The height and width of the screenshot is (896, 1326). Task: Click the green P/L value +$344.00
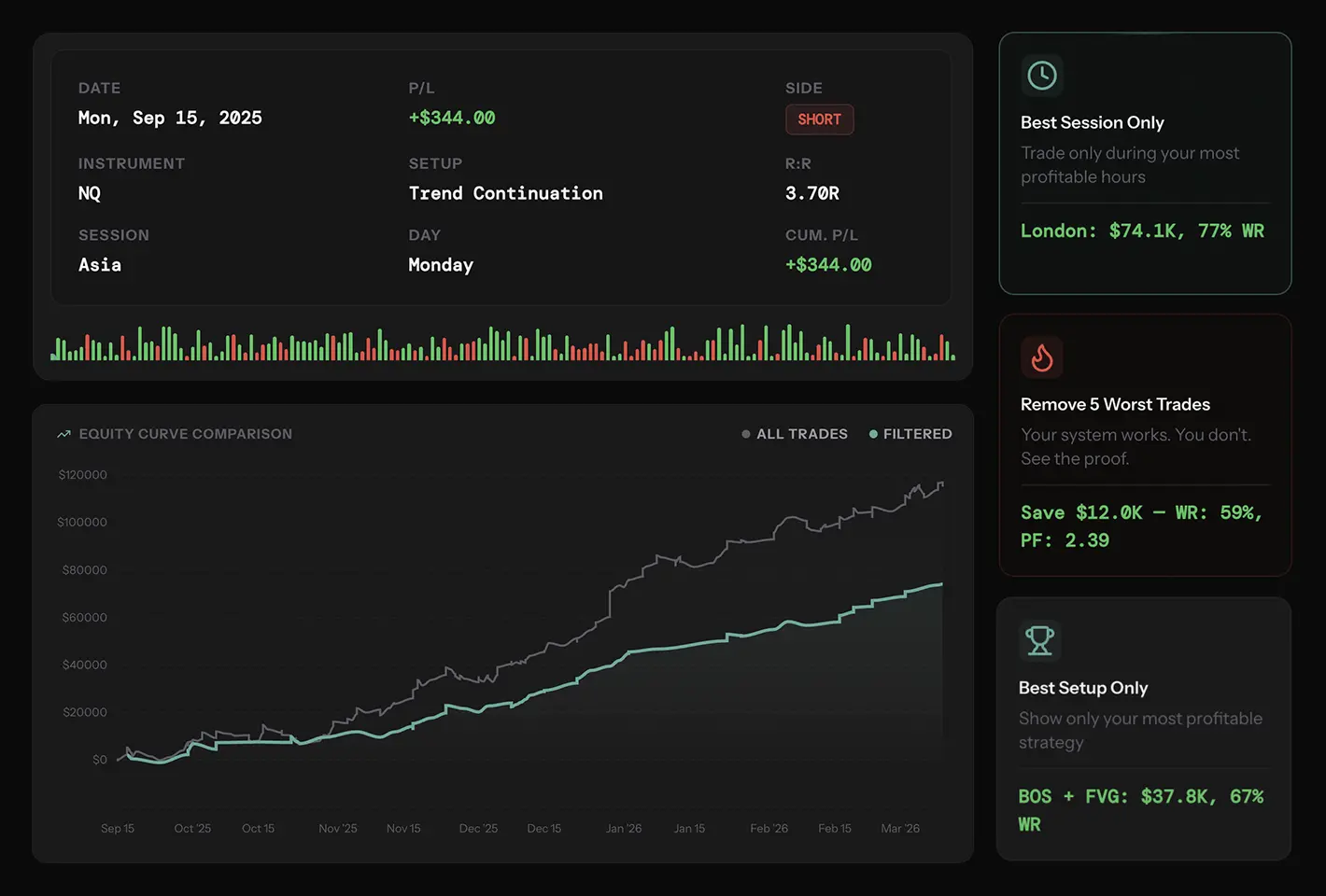(x=452, y=118)
